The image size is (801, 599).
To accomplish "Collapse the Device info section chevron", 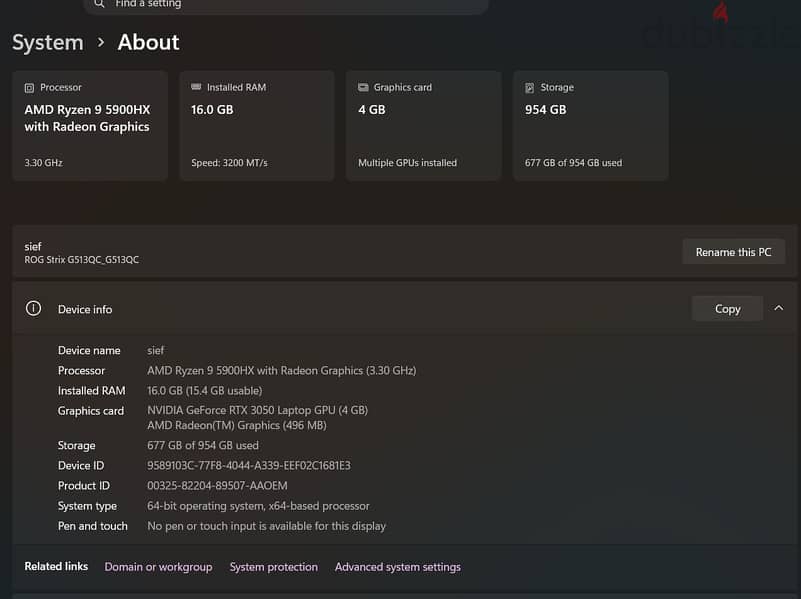I will [x=778, y=308].
